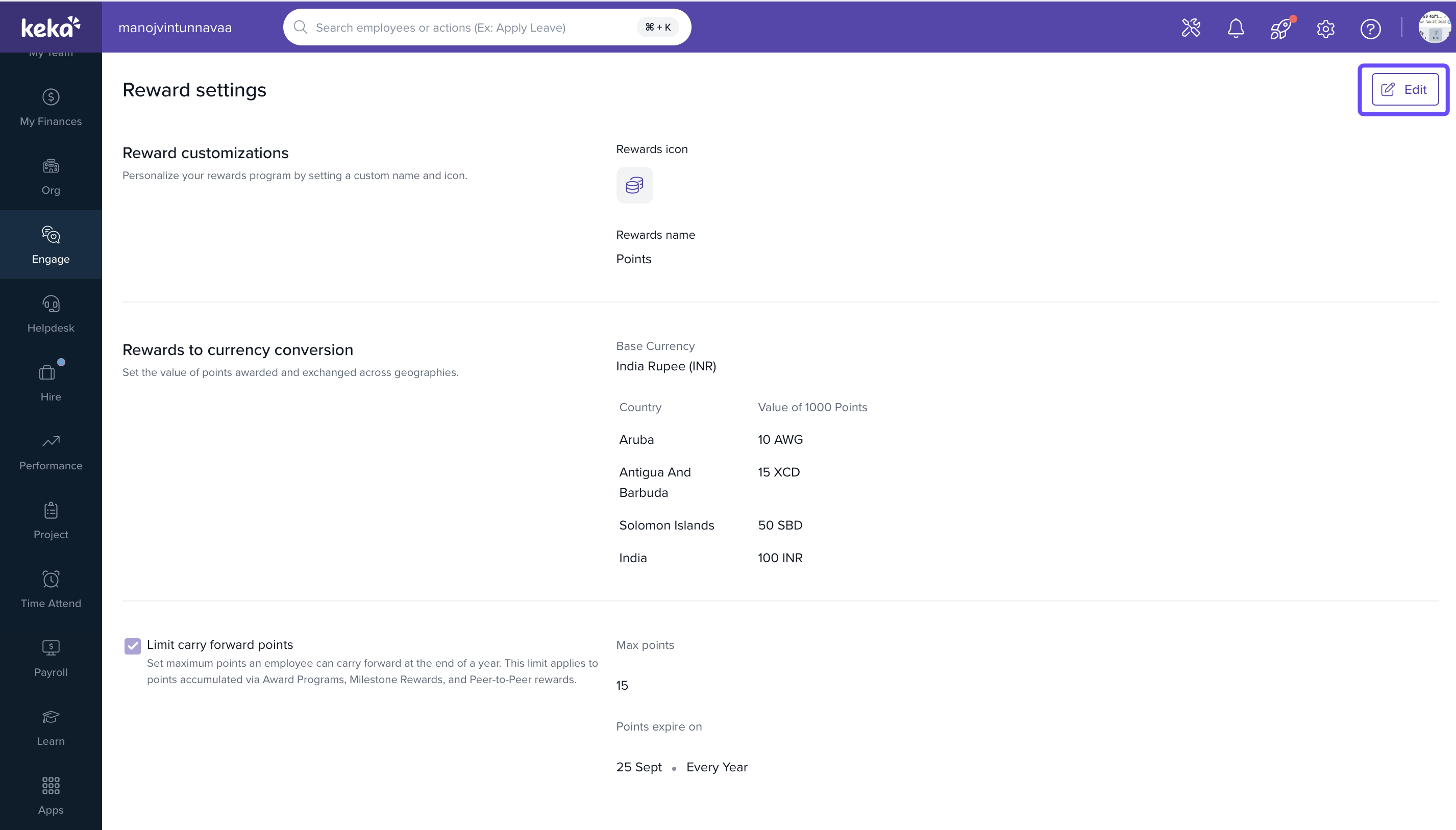Select the Engage sidebar item
Screen dimensions: 1456x830
pos(51,245)
